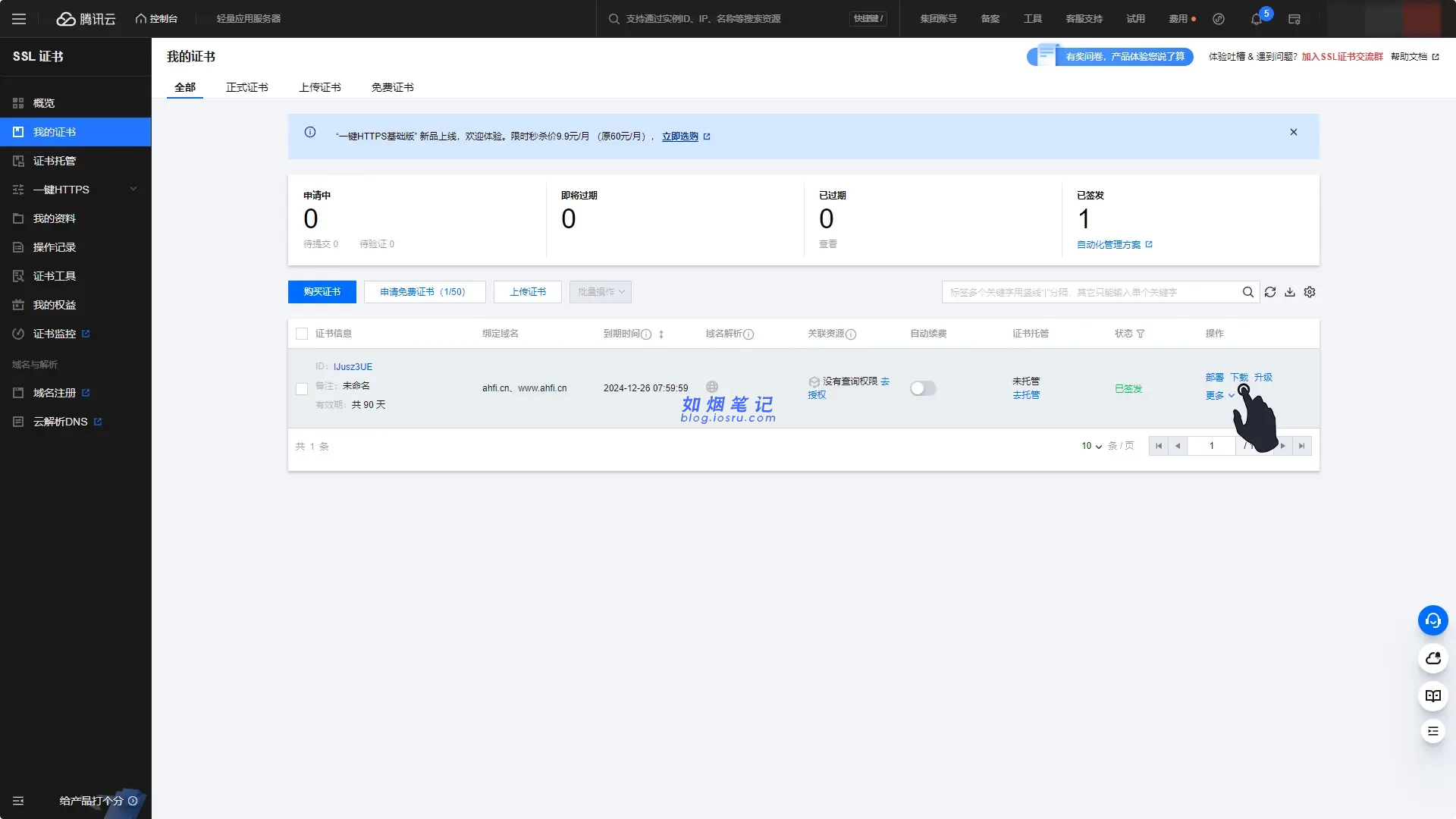Viewport: 1456px width, 819px height.
Task: Open 云解析DNS in the sidebar
Action: tap(75, 422)
